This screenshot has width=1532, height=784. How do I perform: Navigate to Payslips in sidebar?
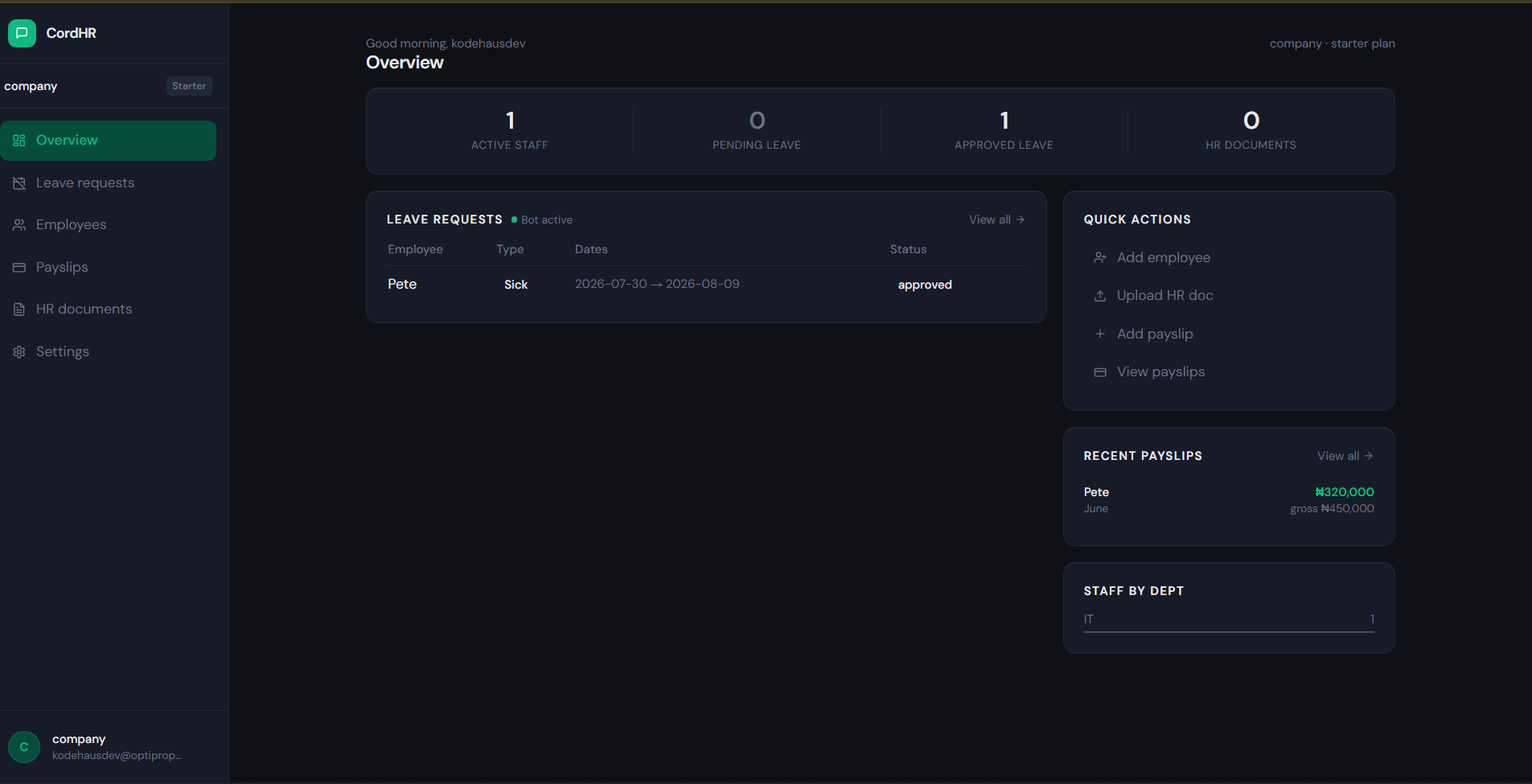(x=109, y=267)
